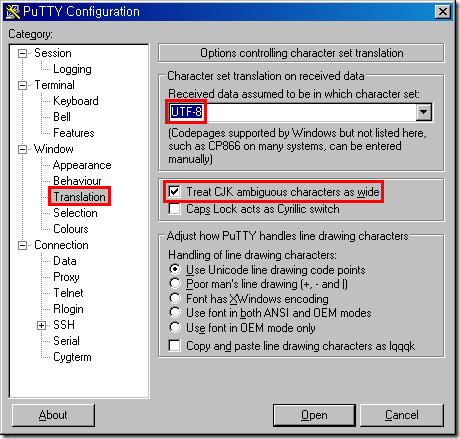Click the Cancel button

tap(402, 415)
